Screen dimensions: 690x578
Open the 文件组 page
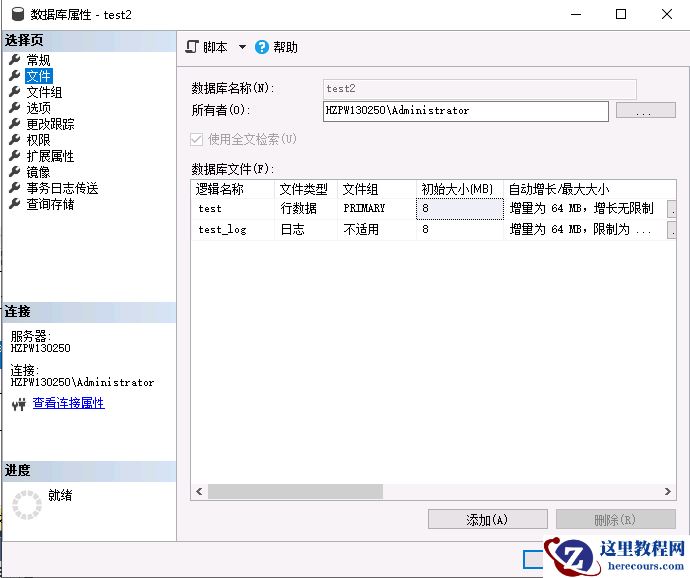[44, 92]
